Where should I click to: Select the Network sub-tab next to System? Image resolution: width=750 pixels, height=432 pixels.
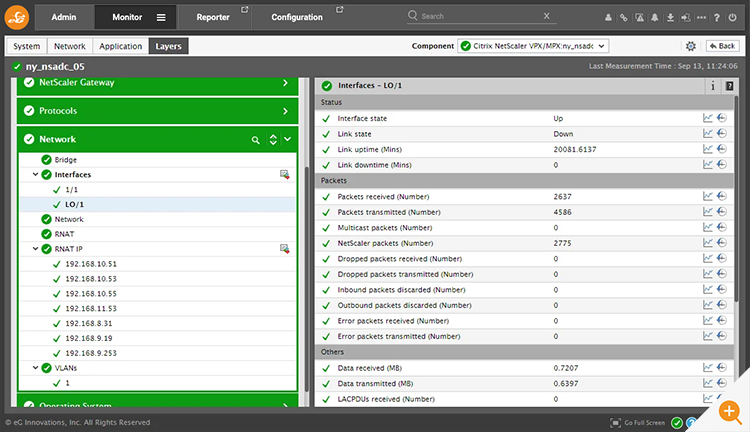pos(70,46)
